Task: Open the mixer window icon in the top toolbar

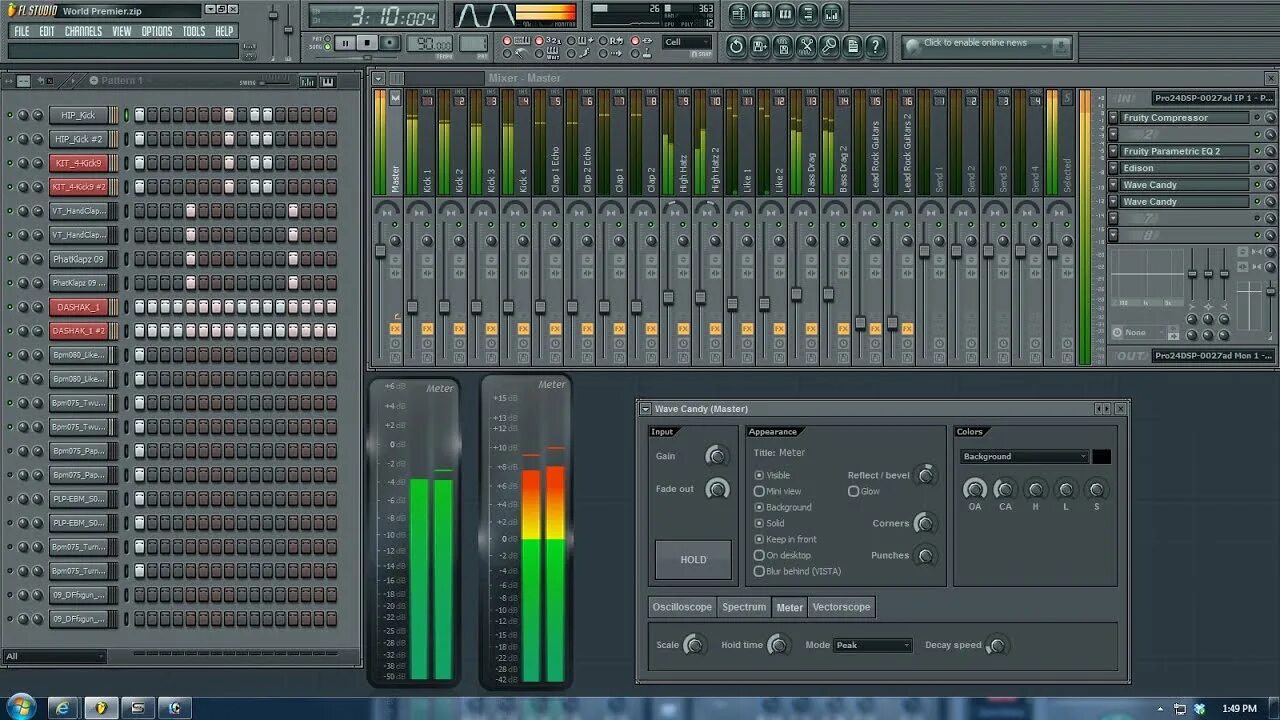Action: point(832,14)
